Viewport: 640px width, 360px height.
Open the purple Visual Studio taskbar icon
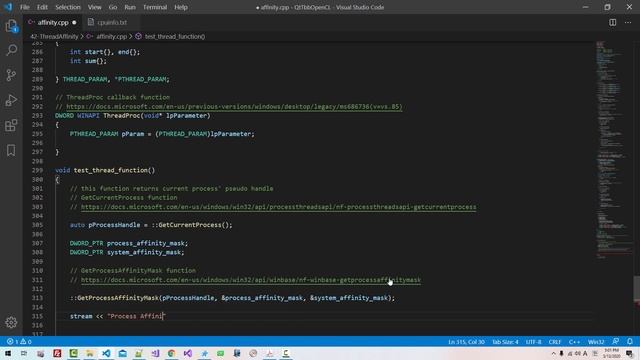coord(188,353)
